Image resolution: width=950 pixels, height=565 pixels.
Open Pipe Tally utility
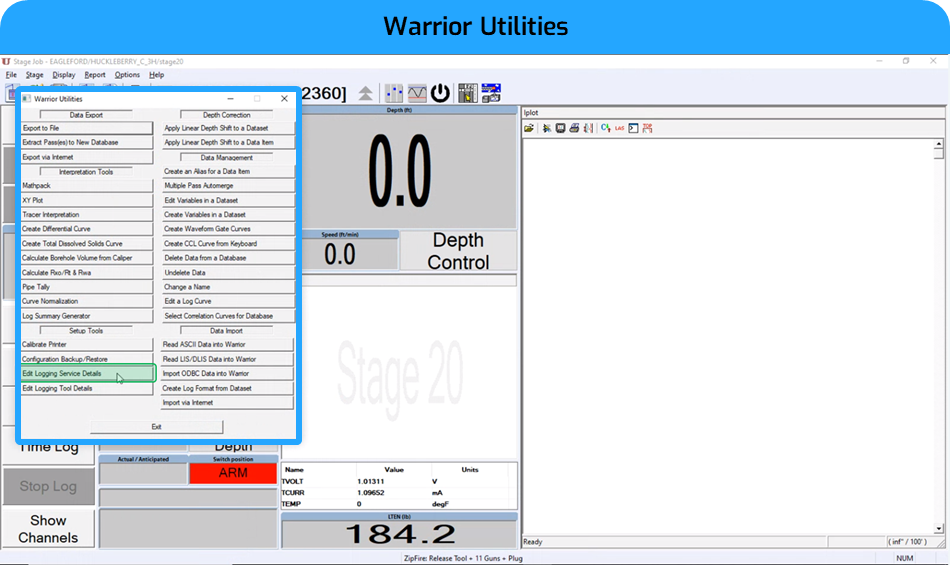87,287
